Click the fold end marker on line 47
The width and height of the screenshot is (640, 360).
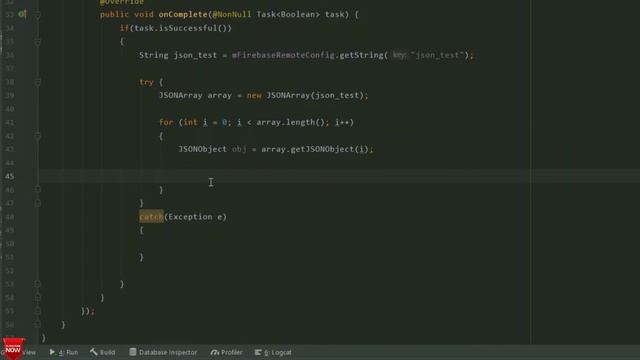pyautogui.click(x=37, y=203)
